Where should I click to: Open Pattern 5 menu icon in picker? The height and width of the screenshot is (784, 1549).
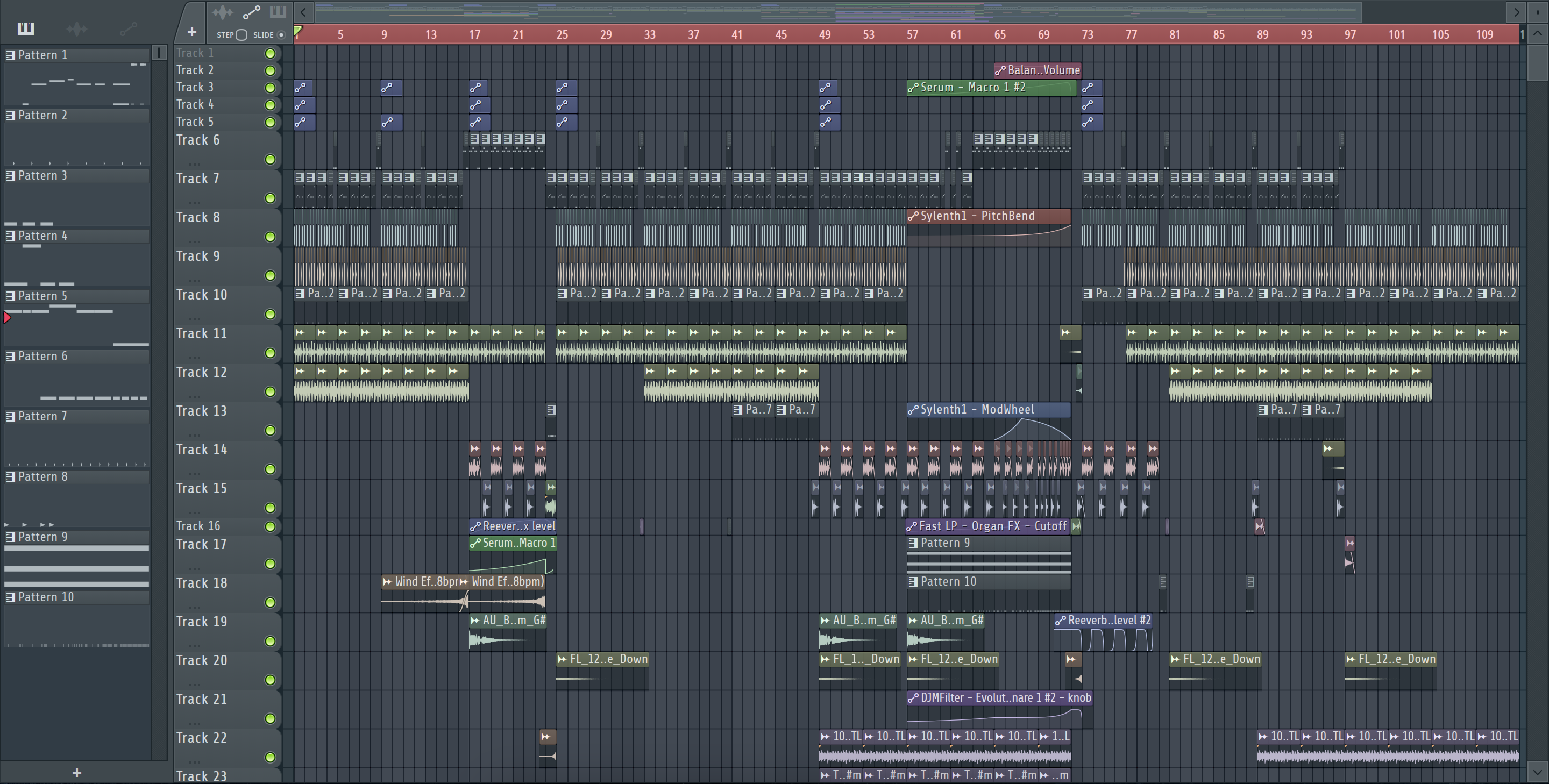(10, 296)
